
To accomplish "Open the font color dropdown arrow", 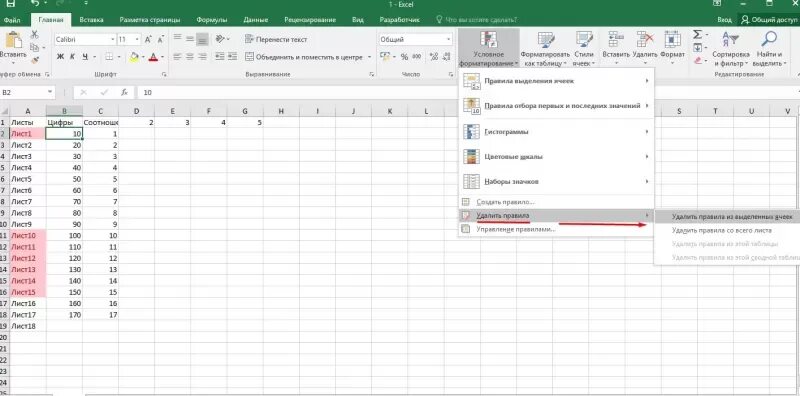I will pyautogui.click(x=162, y=57).
